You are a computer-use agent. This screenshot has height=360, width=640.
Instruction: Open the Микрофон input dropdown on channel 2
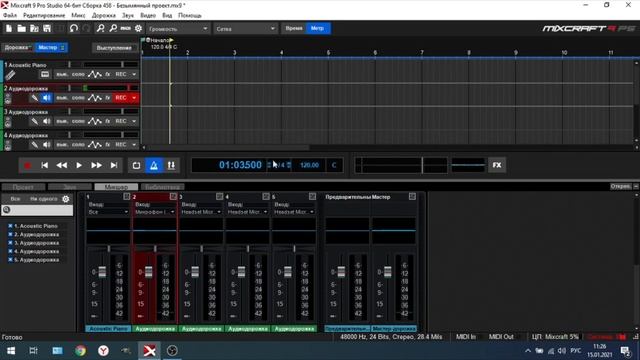tap(155, 212)
